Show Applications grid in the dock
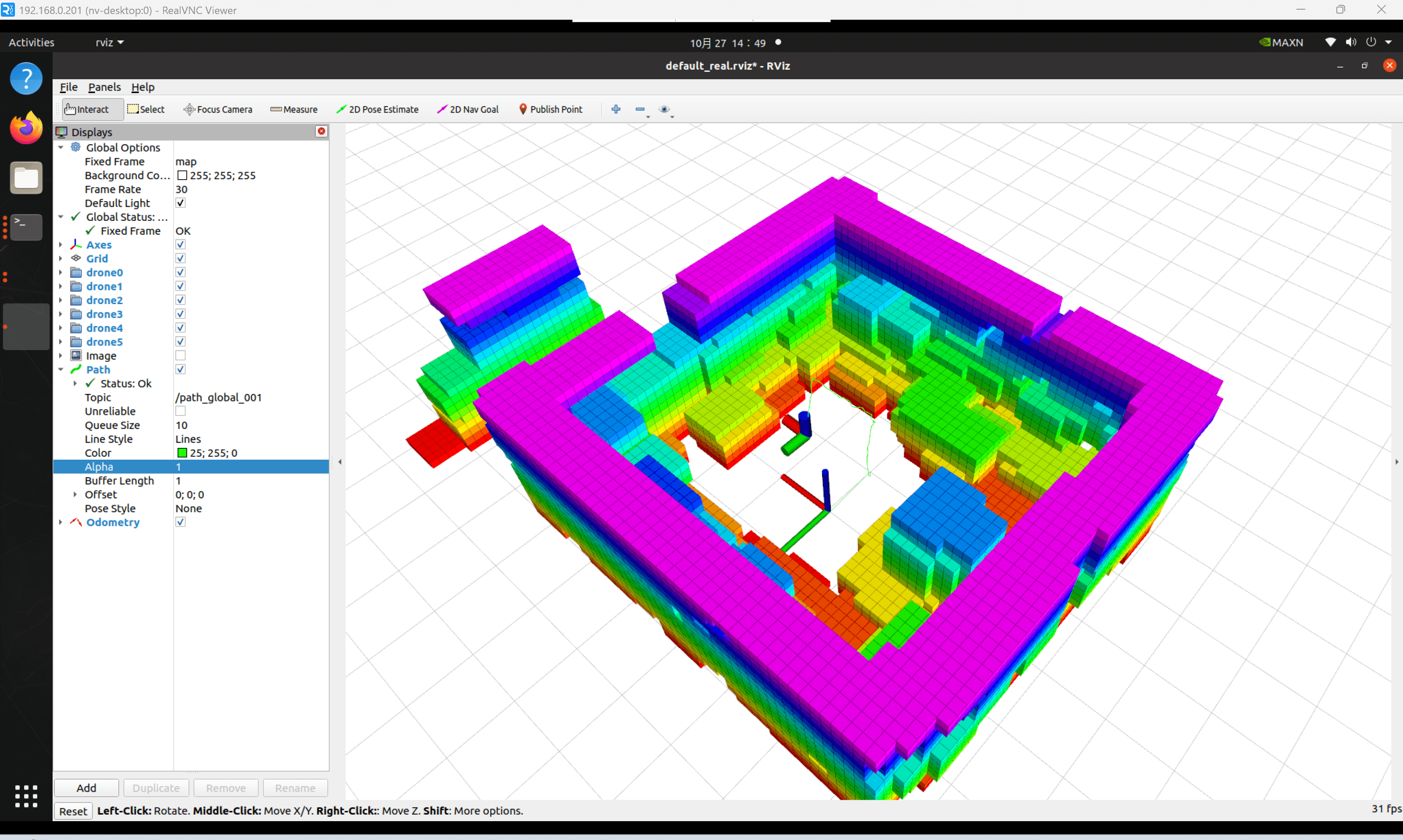The height and width of the screenshot is (840, 1403). coord(26,796)
